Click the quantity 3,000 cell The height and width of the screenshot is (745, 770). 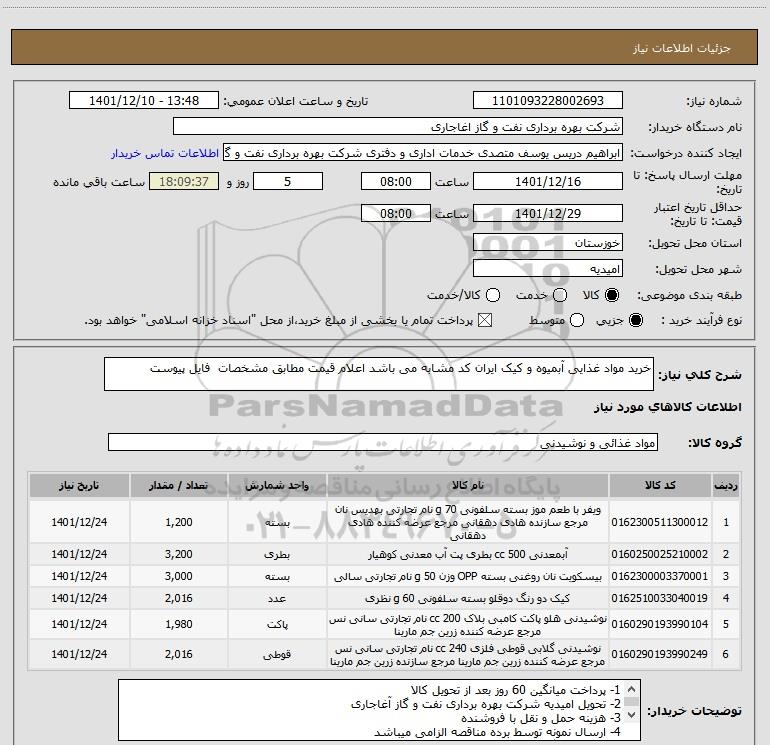(x=179, y=577)
